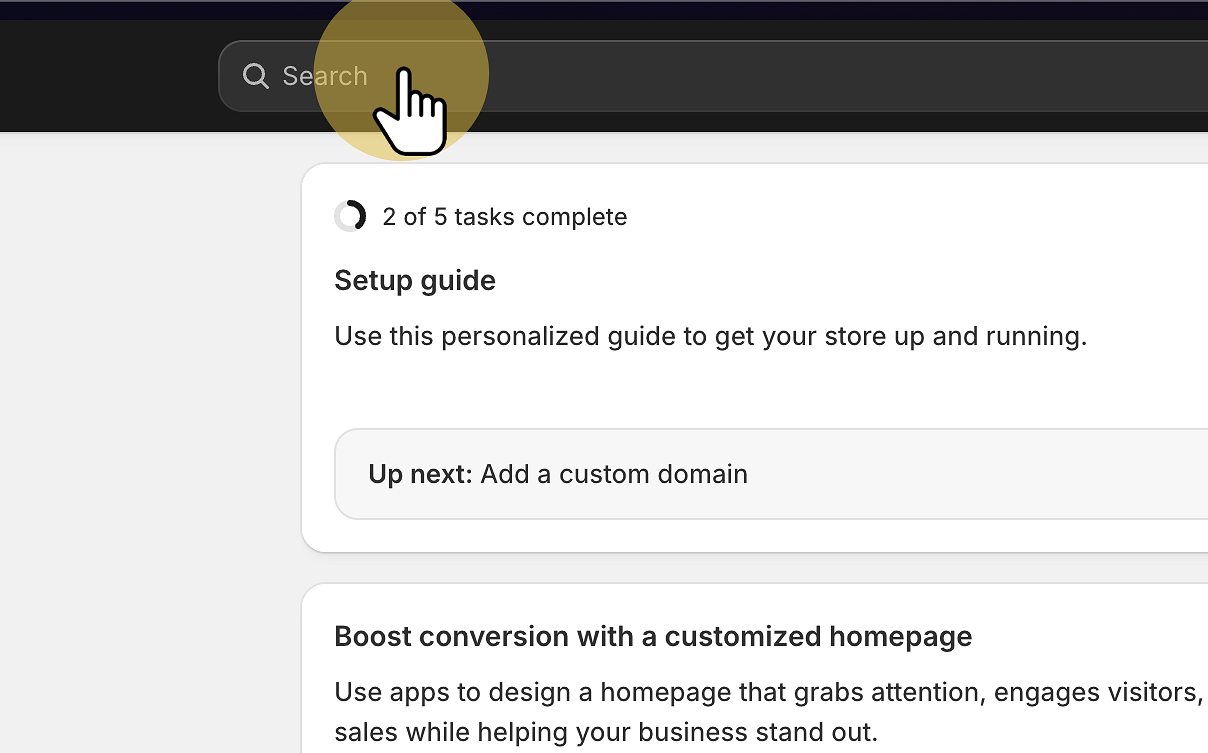Click the personalized guide description text
The image size is (1208, 753).
[710, 336]
